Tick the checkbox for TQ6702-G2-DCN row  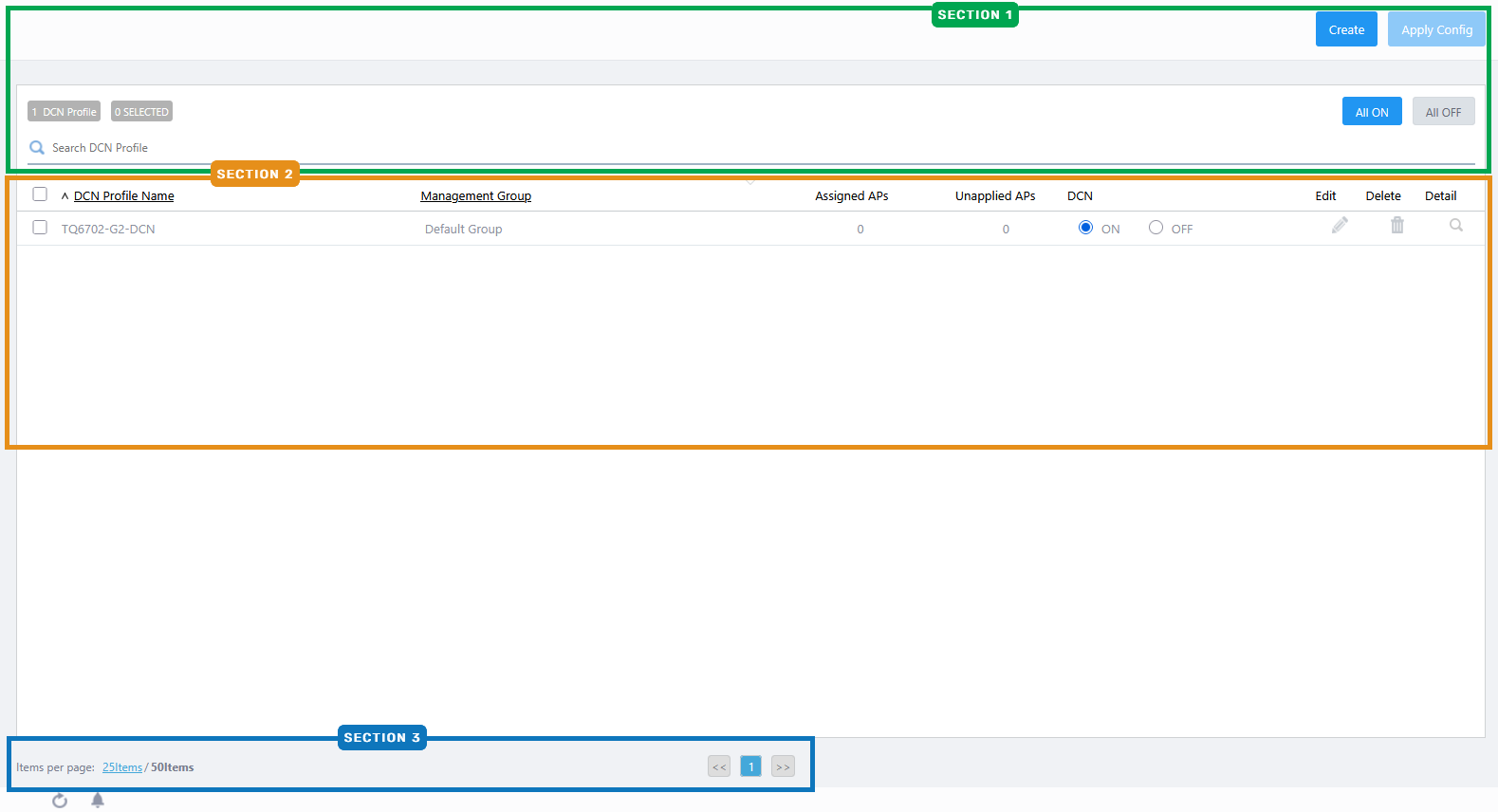tap(40, 228)
